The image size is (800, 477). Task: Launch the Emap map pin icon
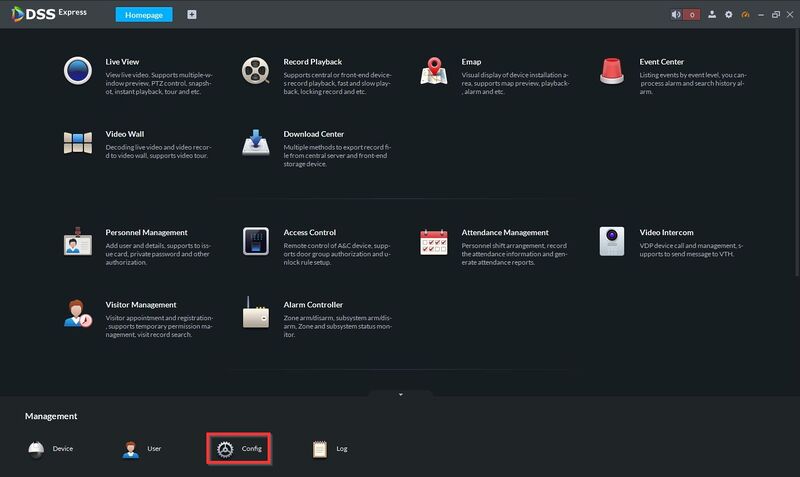434,71
